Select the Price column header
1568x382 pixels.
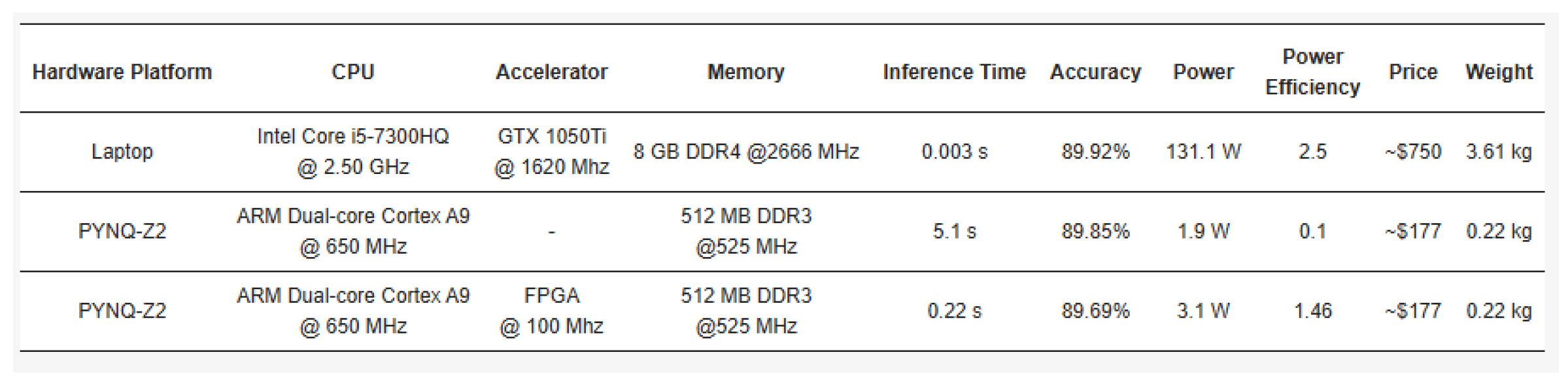click(x=1413, y=72)
